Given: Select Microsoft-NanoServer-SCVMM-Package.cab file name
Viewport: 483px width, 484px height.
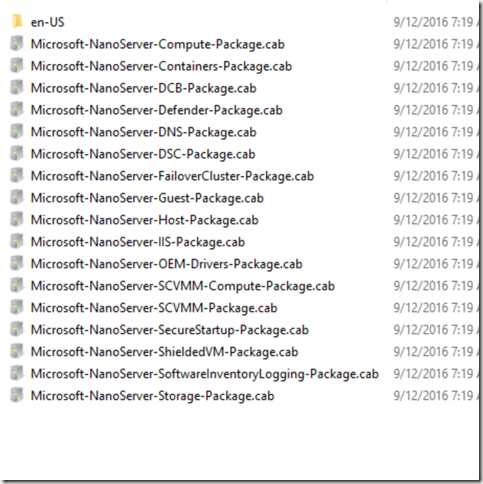Looking at the screenshot, I should click(154, 308).
